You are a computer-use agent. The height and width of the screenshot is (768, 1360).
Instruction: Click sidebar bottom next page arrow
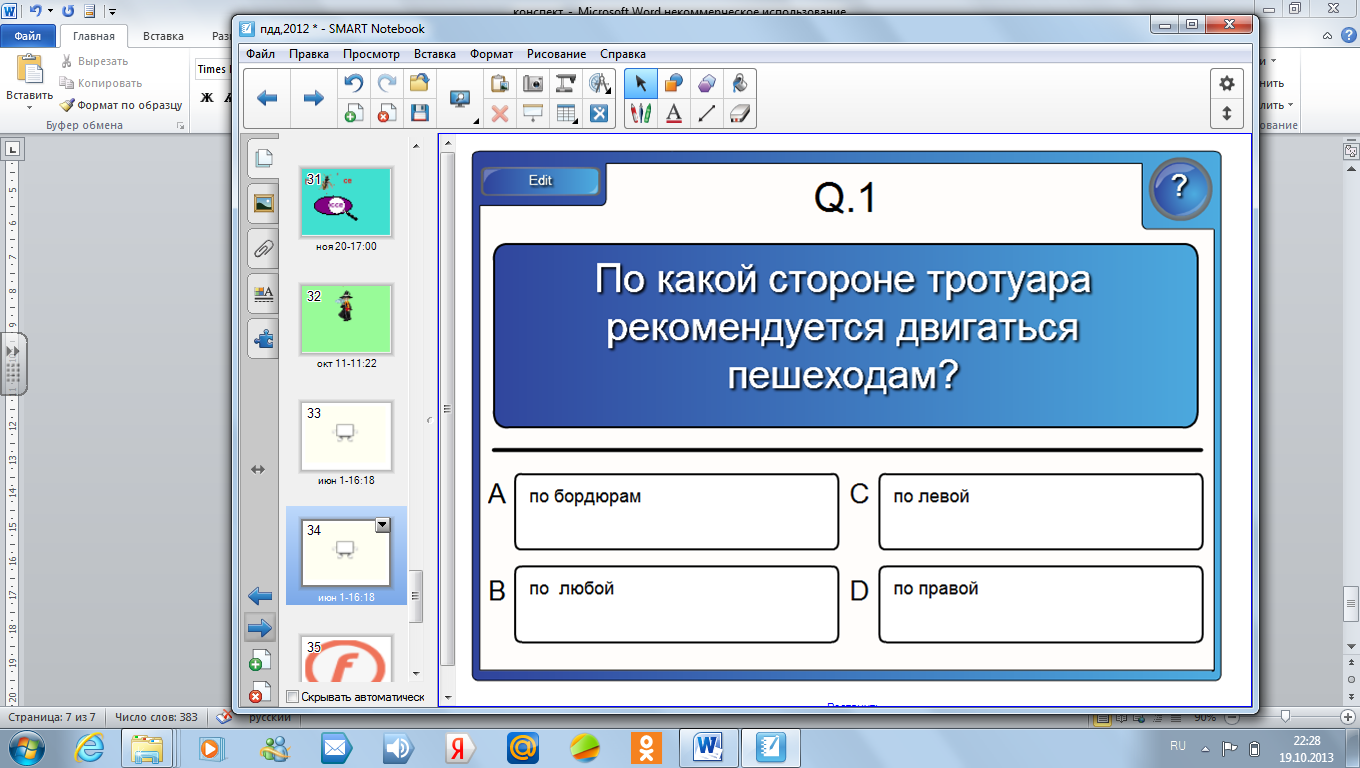tap(260, 628)
